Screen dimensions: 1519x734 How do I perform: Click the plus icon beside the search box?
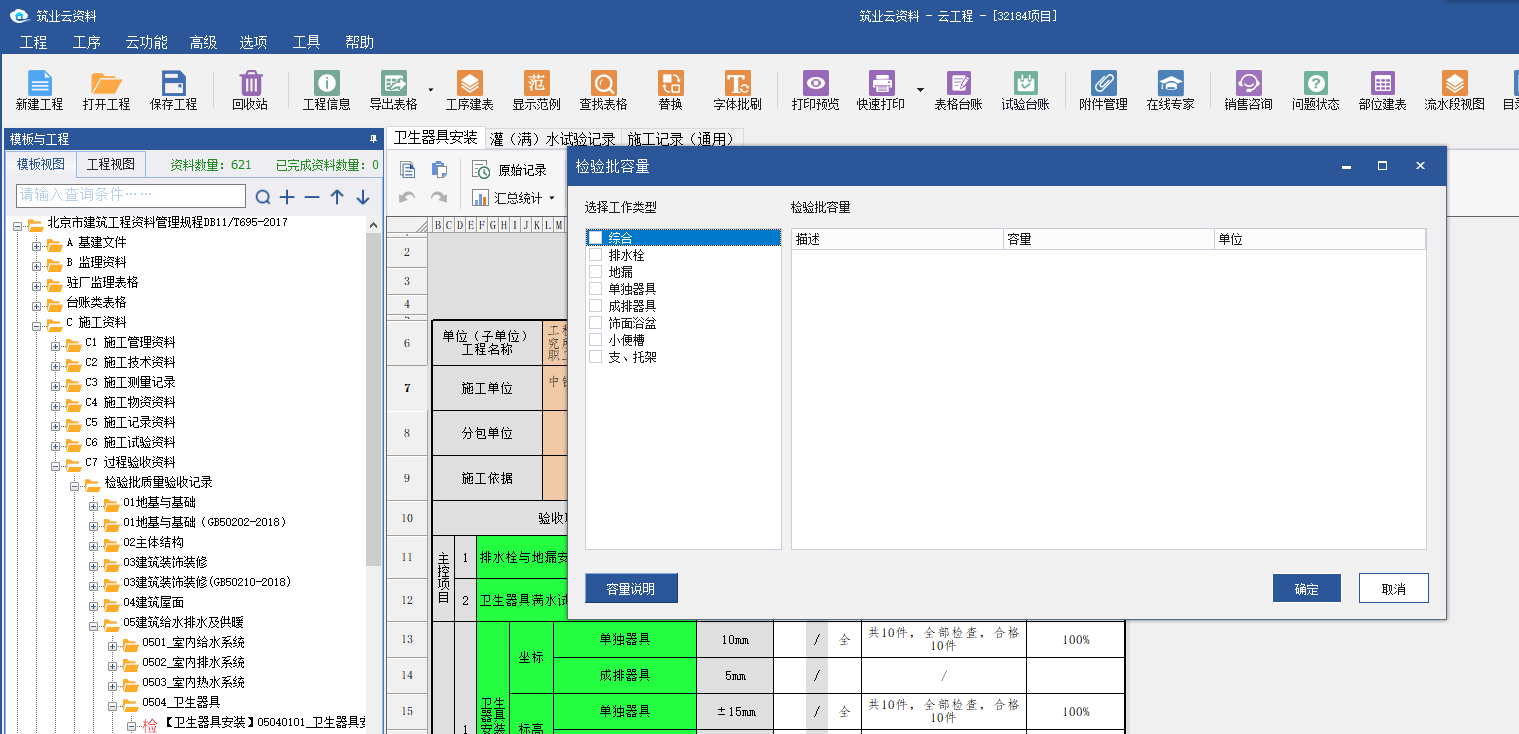coord(287,197)
